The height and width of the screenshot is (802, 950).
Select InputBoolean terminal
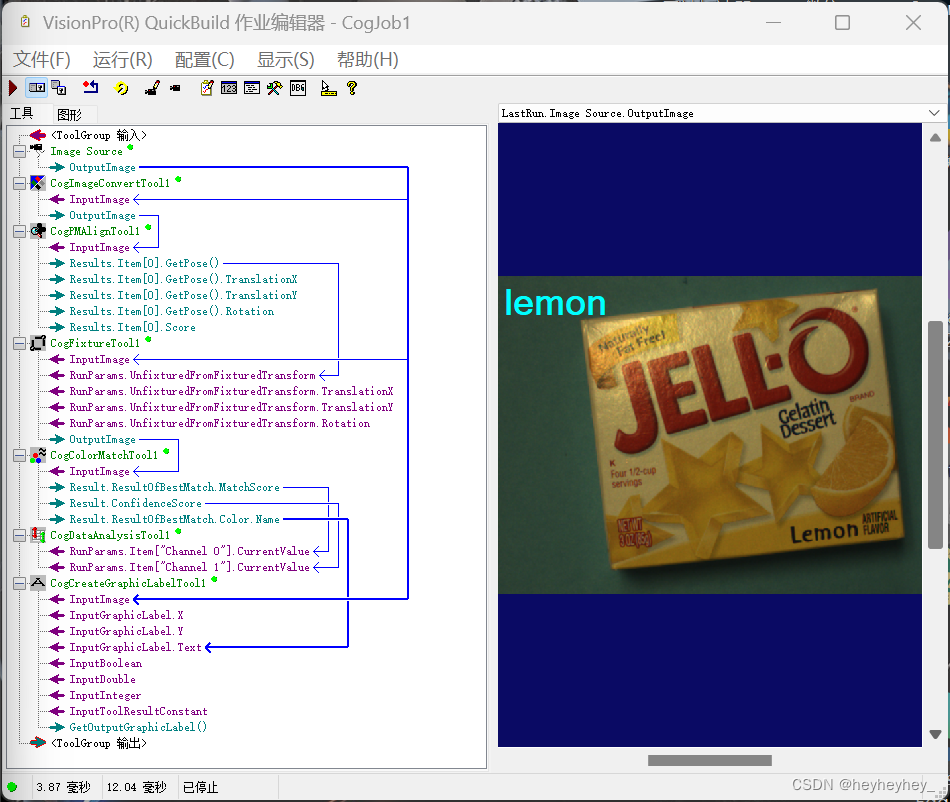coord(105,663)
